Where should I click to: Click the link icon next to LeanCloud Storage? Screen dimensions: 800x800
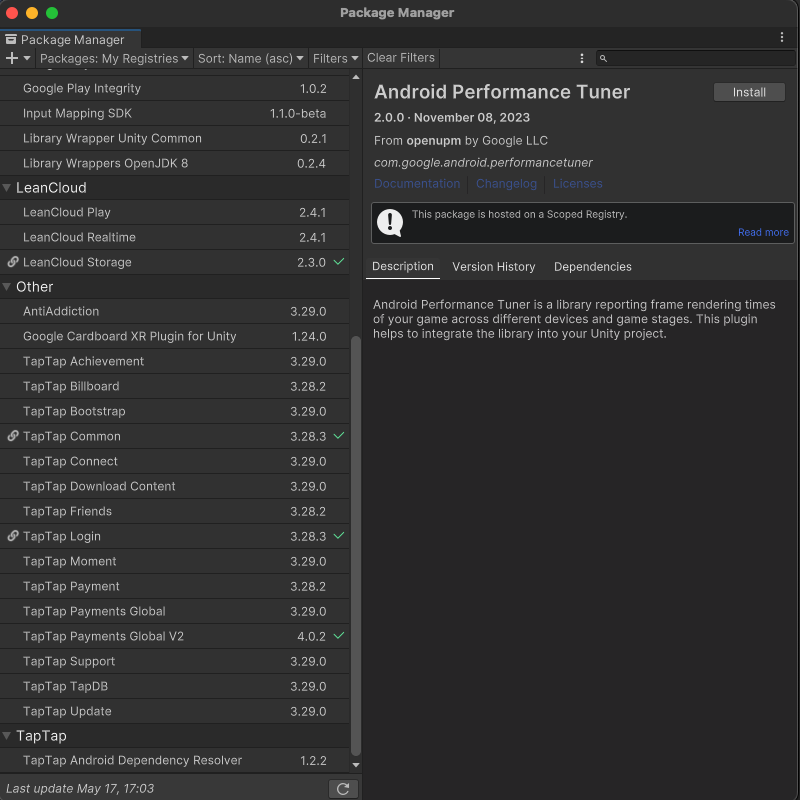point(12,262)
